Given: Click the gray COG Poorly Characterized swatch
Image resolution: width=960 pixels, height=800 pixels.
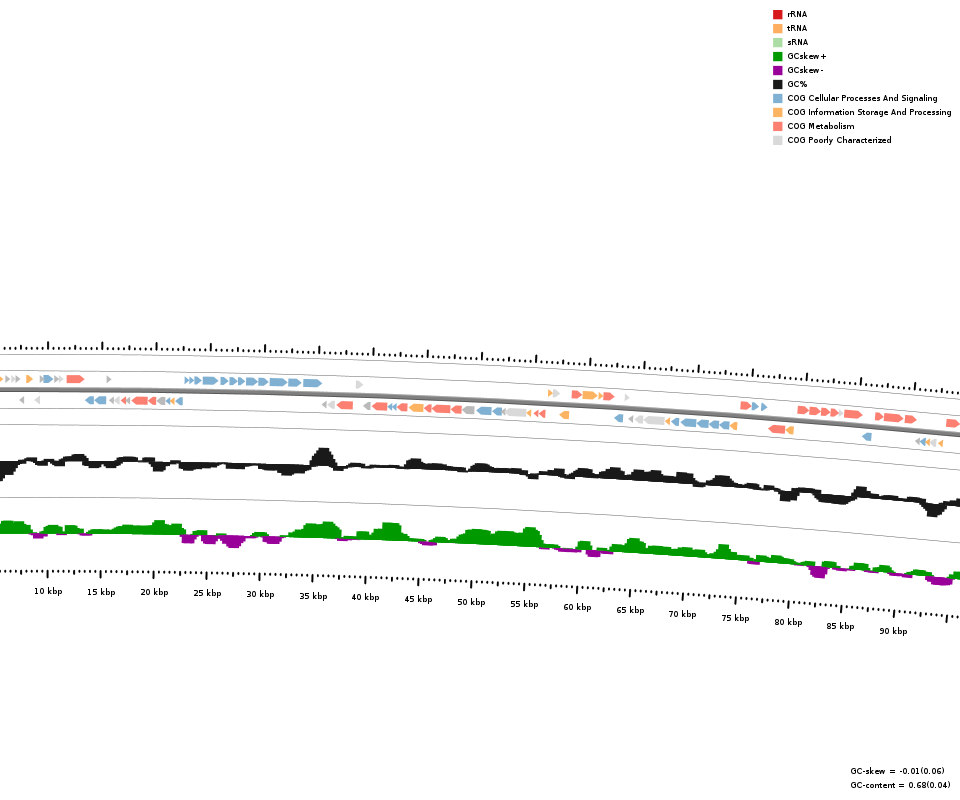Looking at the screenshot, I should 777,140.
